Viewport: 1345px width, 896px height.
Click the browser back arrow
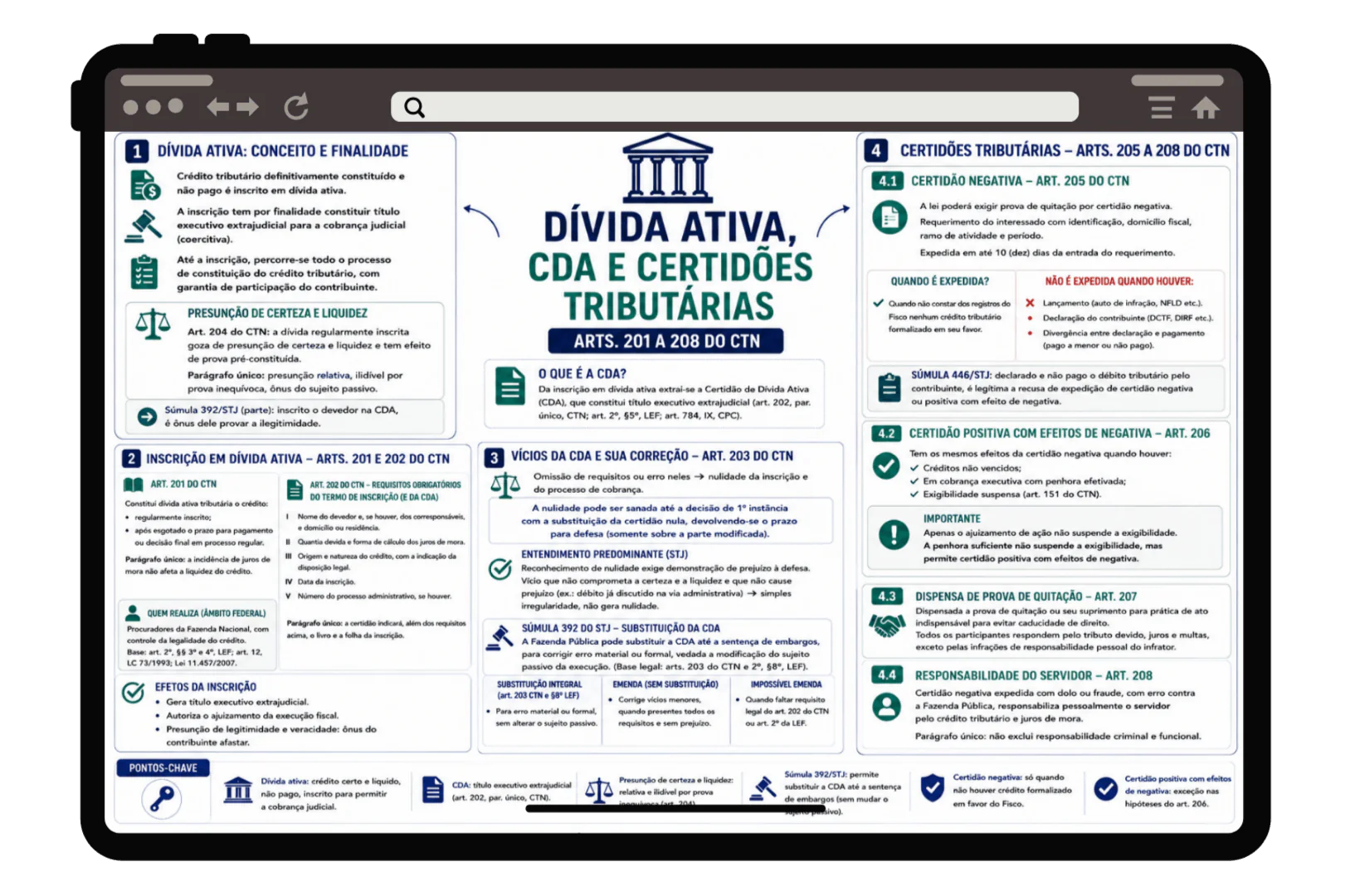[x=218, y=106]
